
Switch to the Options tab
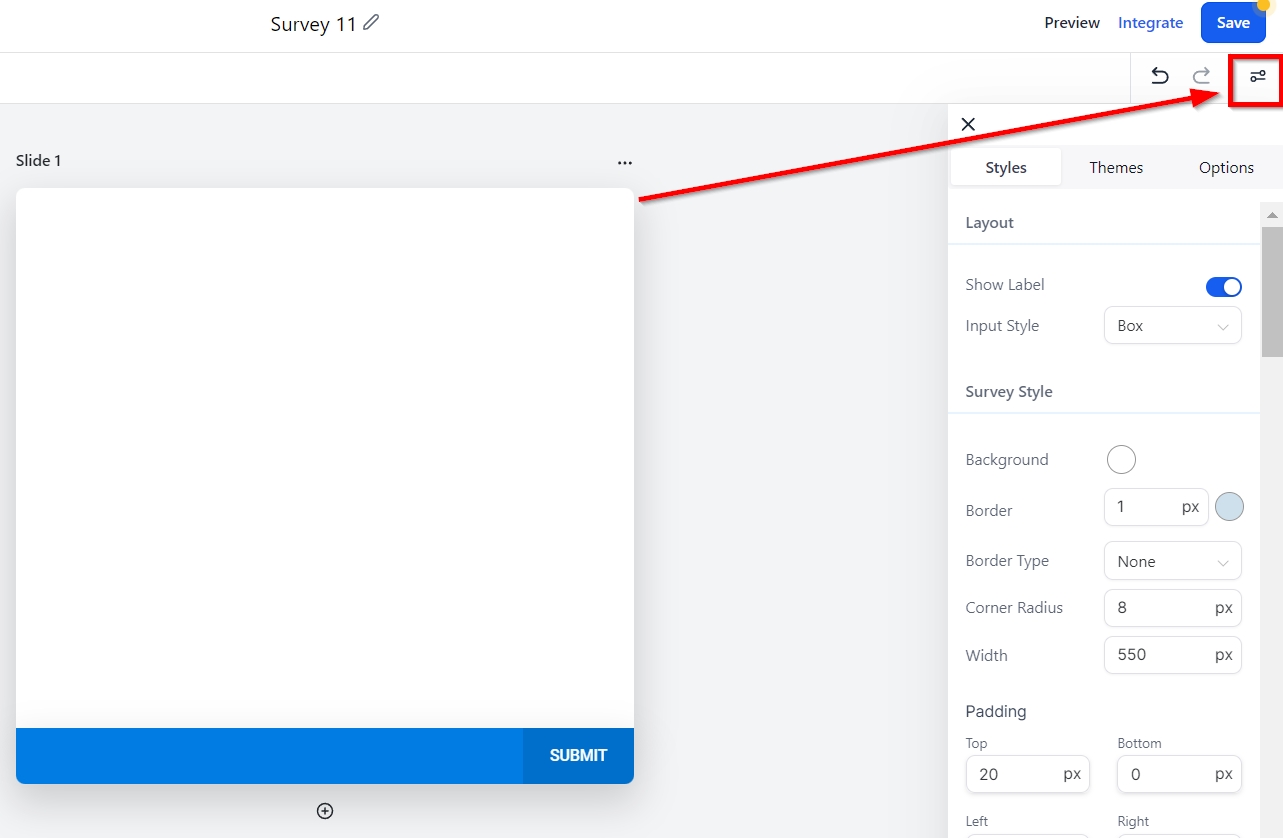pos(1226,168)
